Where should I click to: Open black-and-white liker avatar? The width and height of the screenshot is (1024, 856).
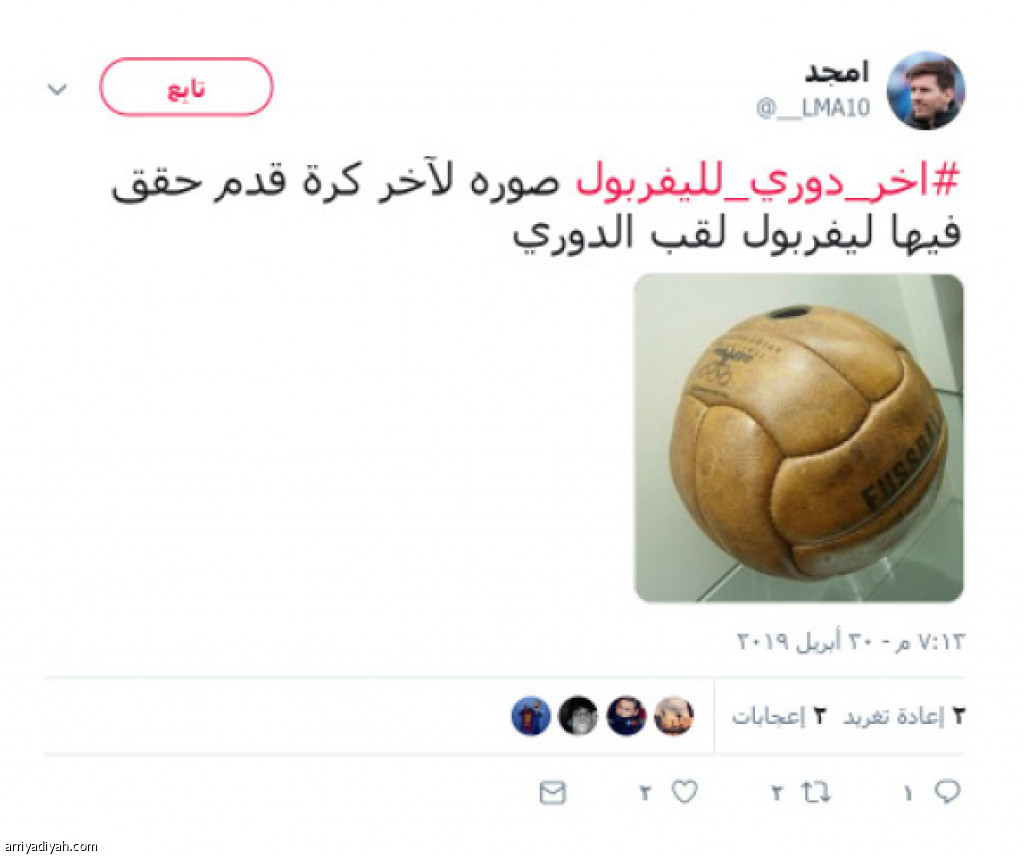[x=578, y=716]
